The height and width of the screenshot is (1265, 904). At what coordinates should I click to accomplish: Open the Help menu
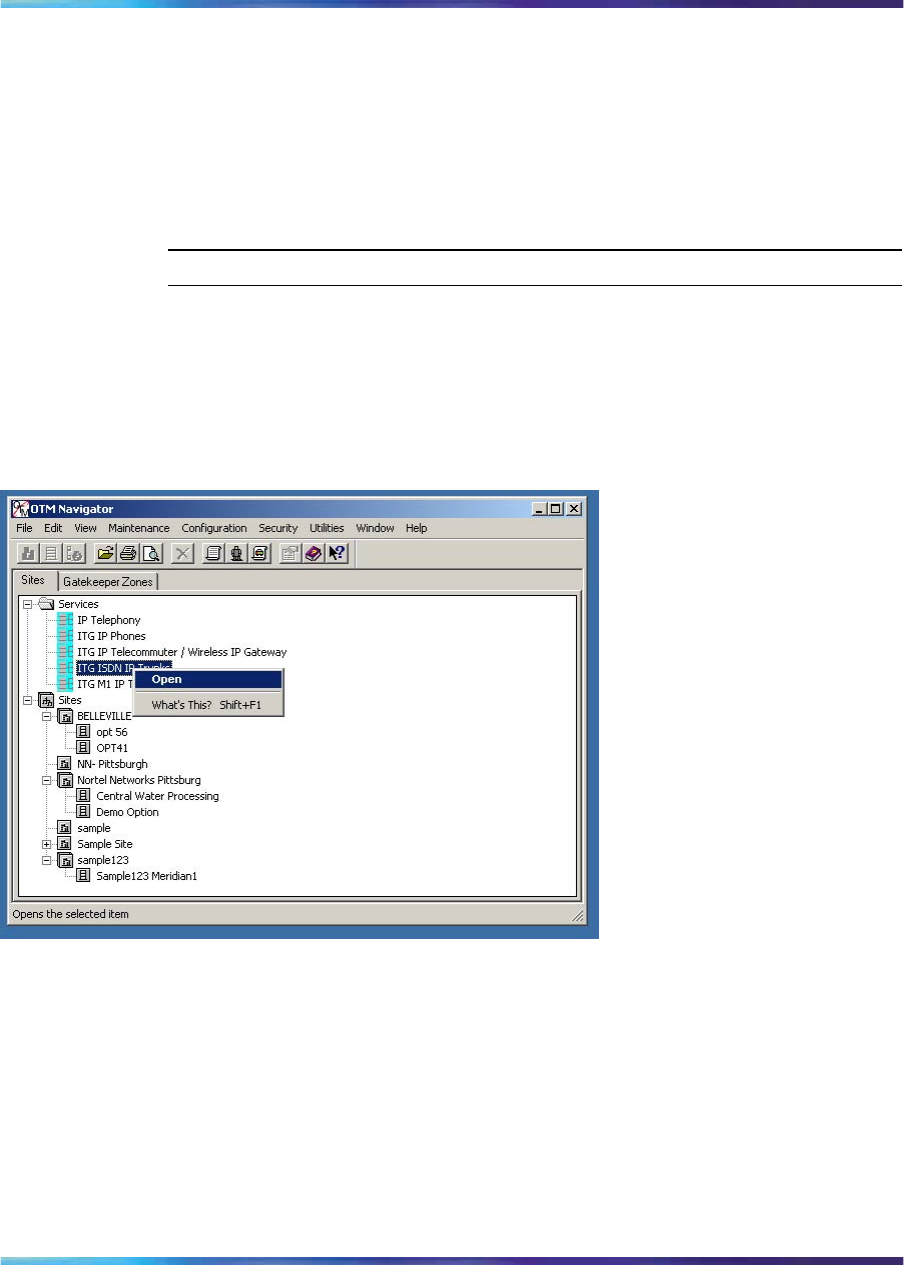[416, 528]
